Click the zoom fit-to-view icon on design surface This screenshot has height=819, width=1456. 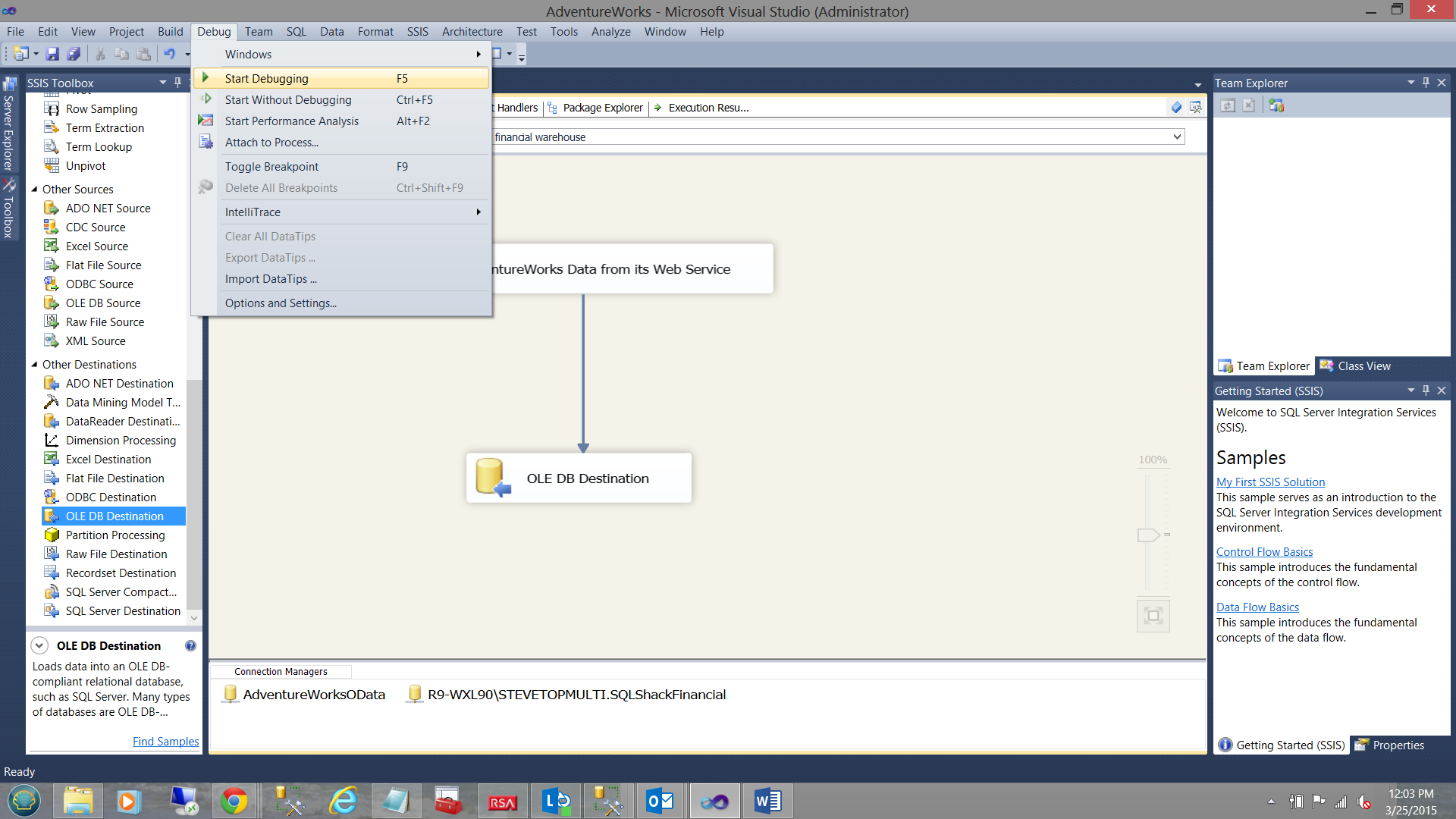tap(1153, 616)
